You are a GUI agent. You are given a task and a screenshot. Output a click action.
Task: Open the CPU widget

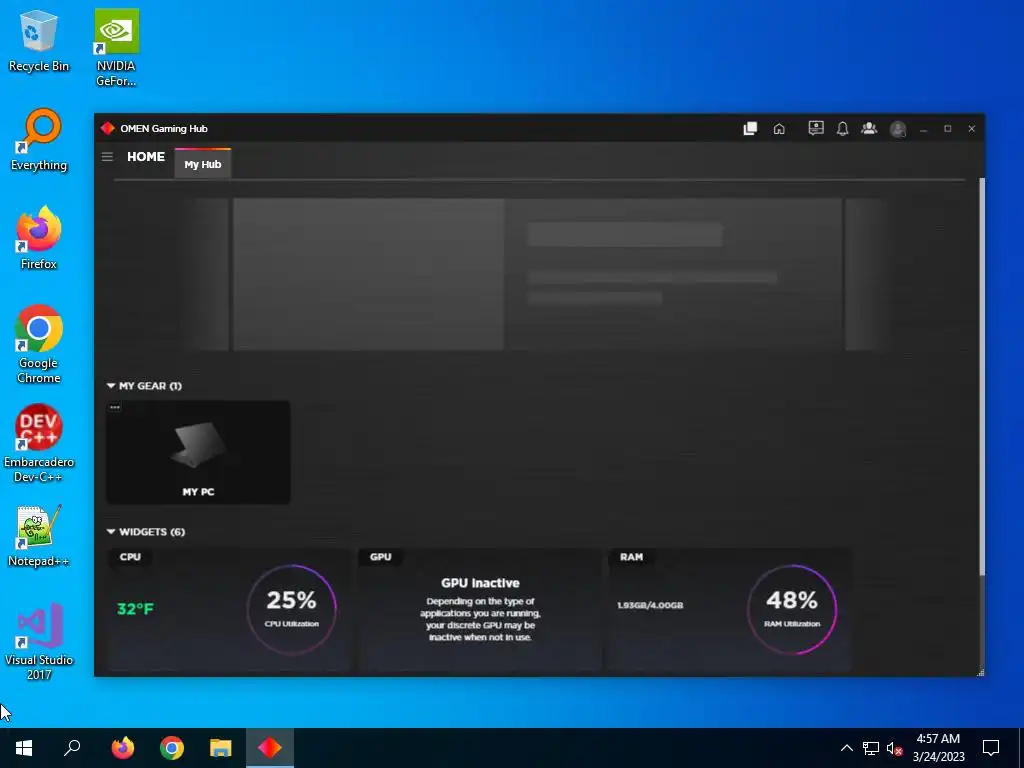pyautogui.click(x=229, y=610)
